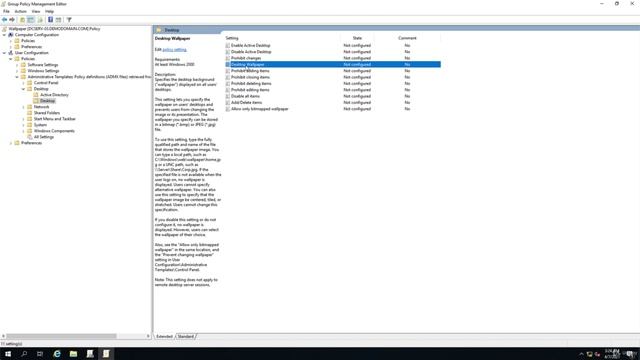Expand the Start Menu and Taskbar folder
The height and width of the screenshot is (360, 640).
pyautogui.click(x=24, y=119)
